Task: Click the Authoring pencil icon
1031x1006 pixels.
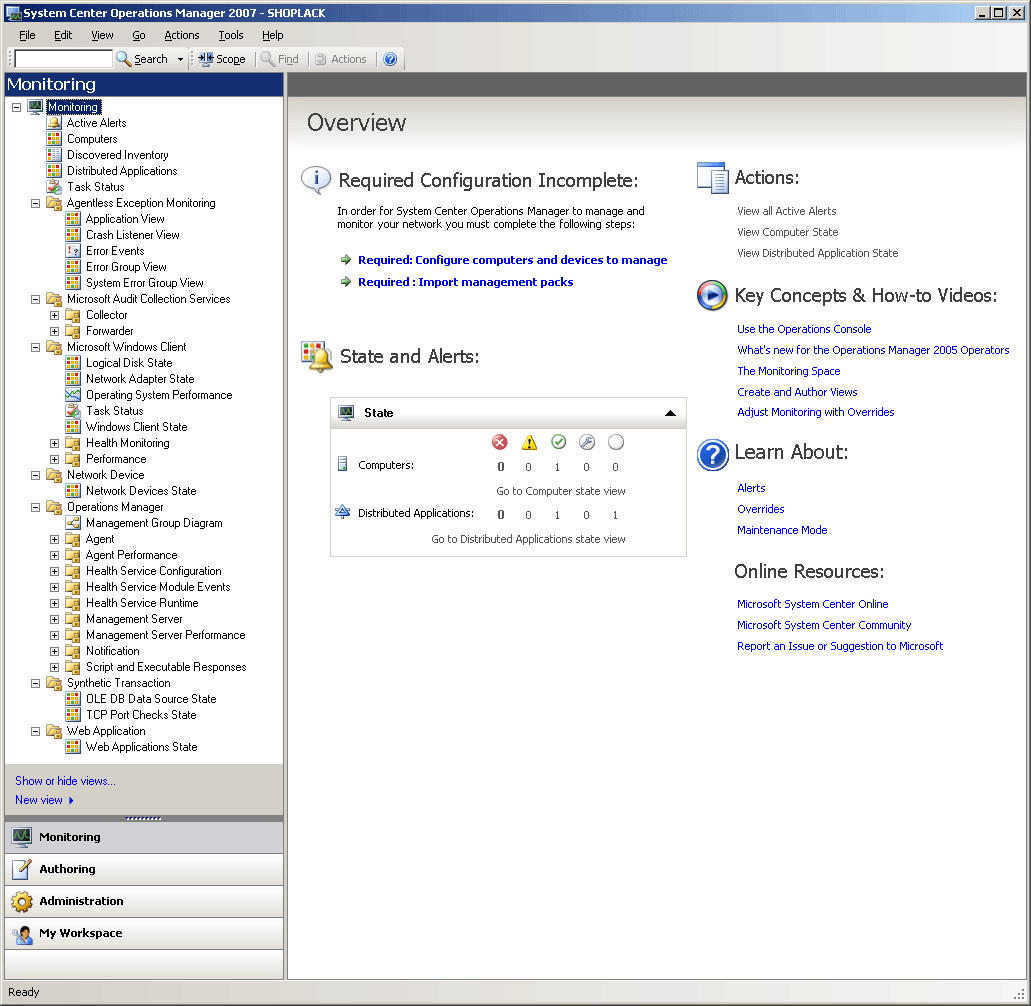Action: [22, 869]
